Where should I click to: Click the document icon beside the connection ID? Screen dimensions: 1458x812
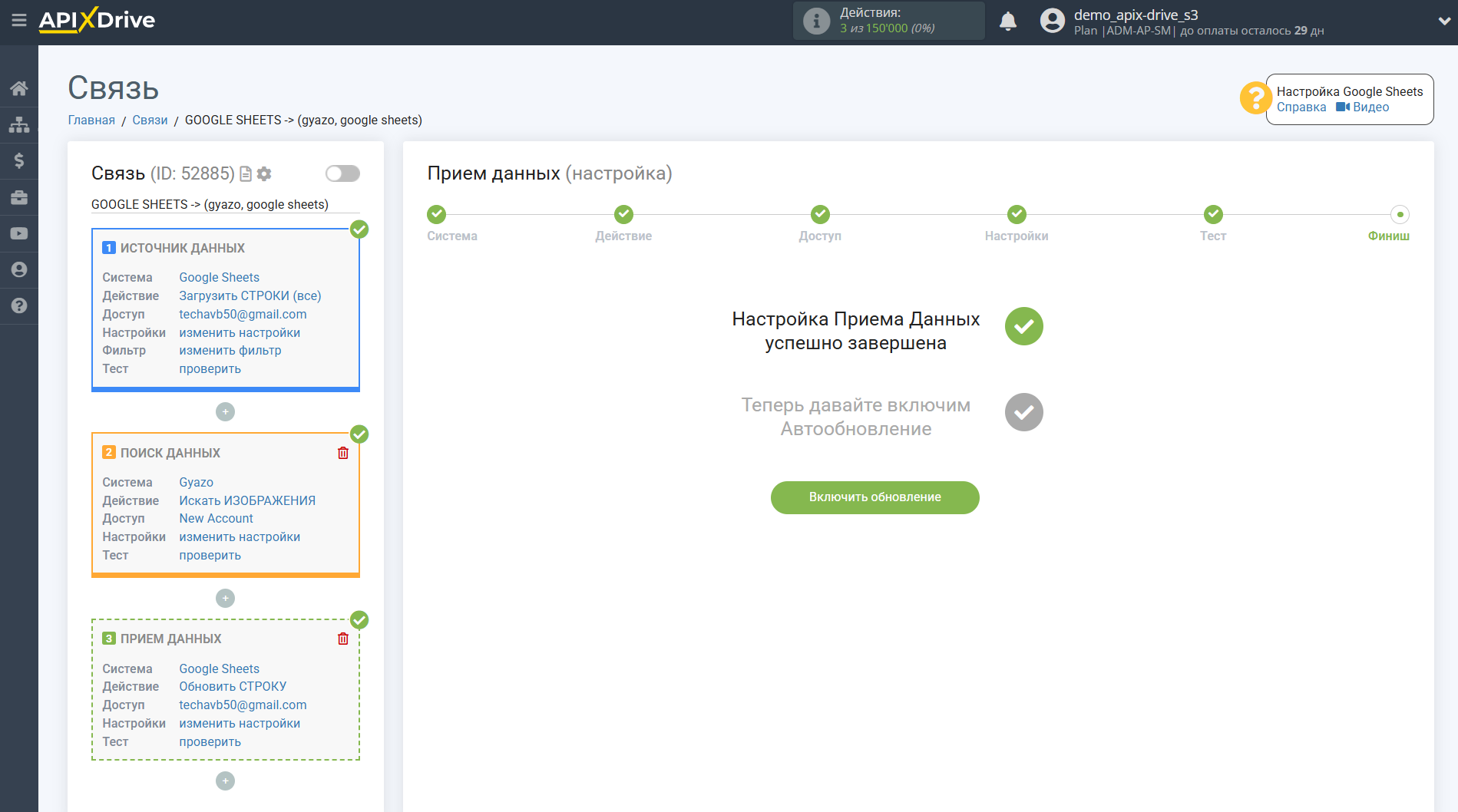click(x=245, y=173)
